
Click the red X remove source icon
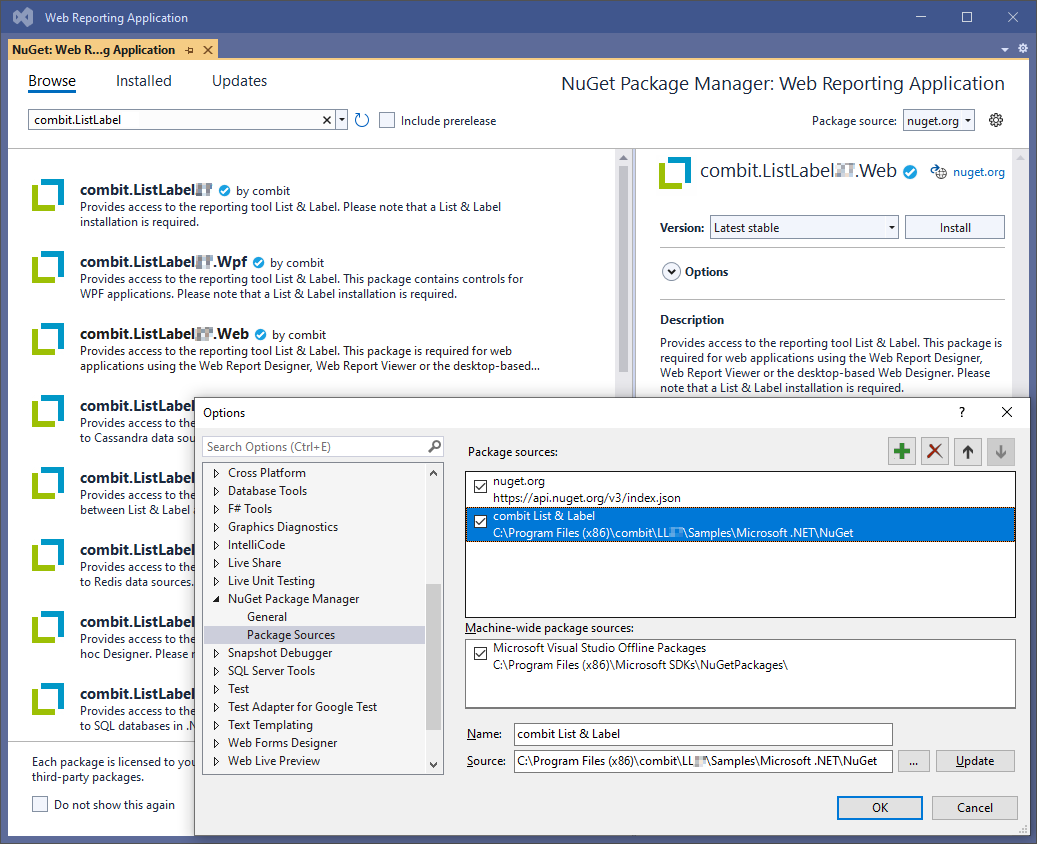pos(935,452)
